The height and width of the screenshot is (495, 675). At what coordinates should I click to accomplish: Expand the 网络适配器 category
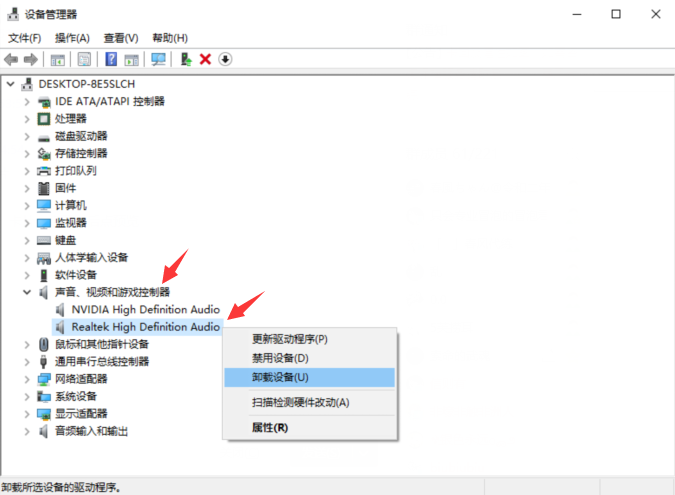tap(27, 379)
